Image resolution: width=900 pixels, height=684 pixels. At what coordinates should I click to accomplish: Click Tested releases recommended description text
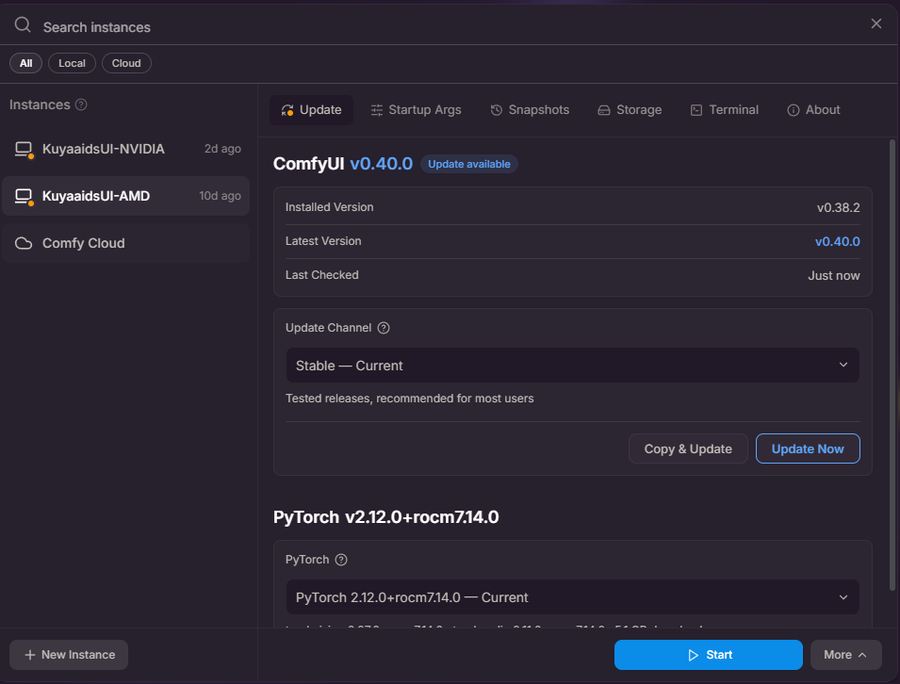tap(410, 398)
